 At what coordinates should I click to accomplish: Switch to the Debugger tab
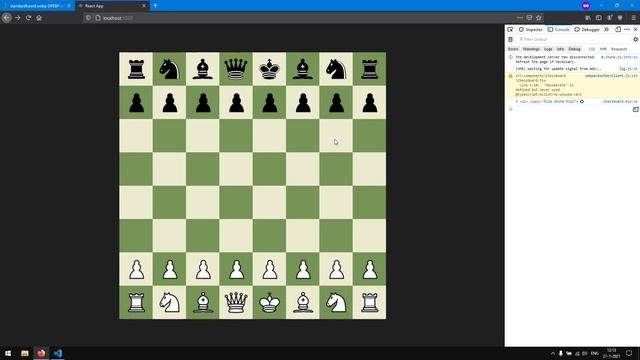587,29
